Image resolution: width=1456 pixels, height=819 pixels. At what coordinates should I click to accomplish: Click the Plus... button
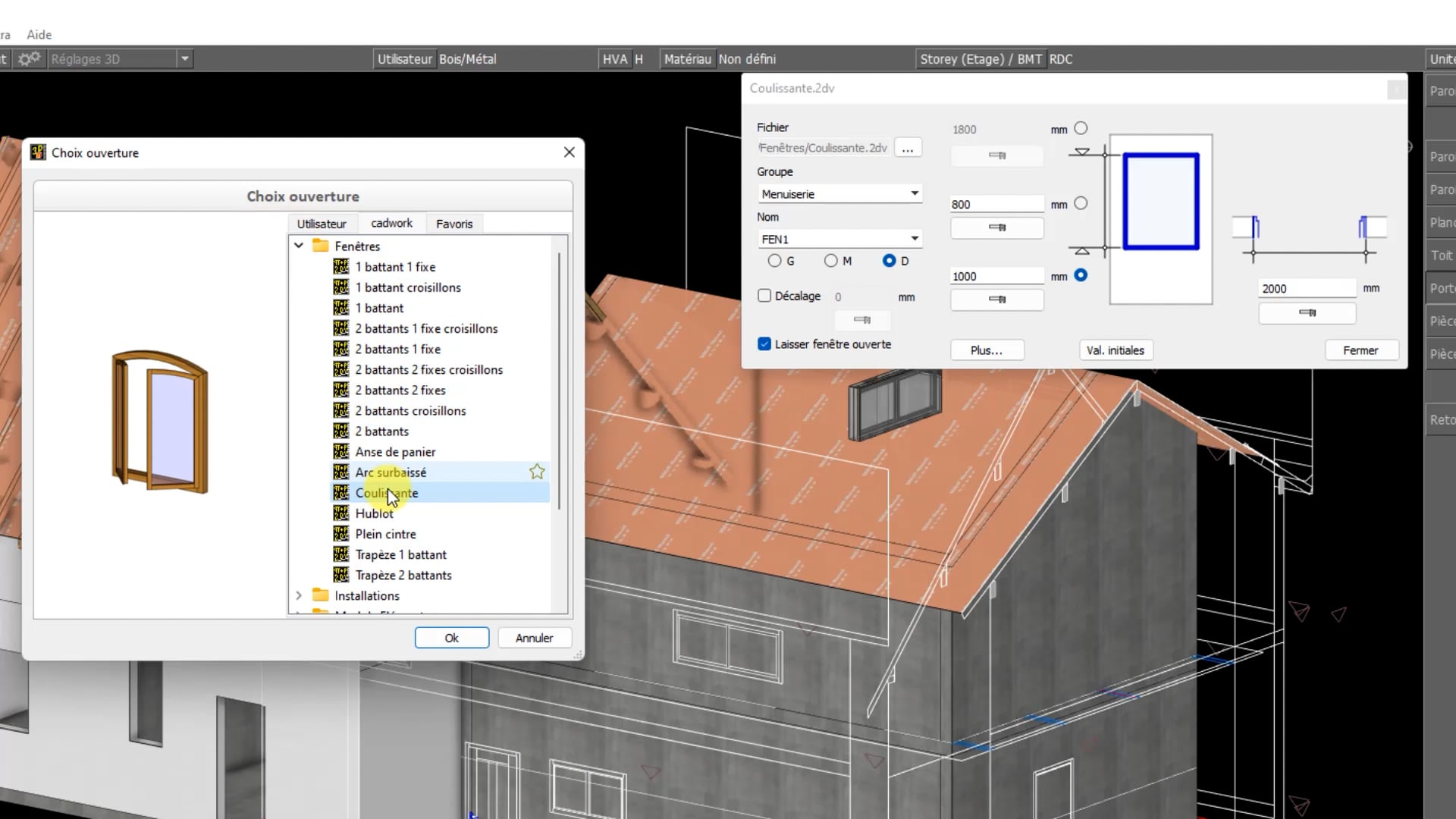(987, 350)
